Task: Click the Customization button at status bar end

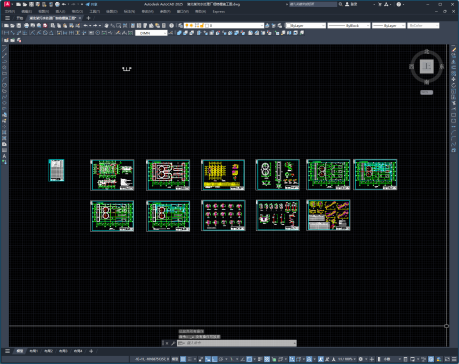Action: tap(454, 360)
